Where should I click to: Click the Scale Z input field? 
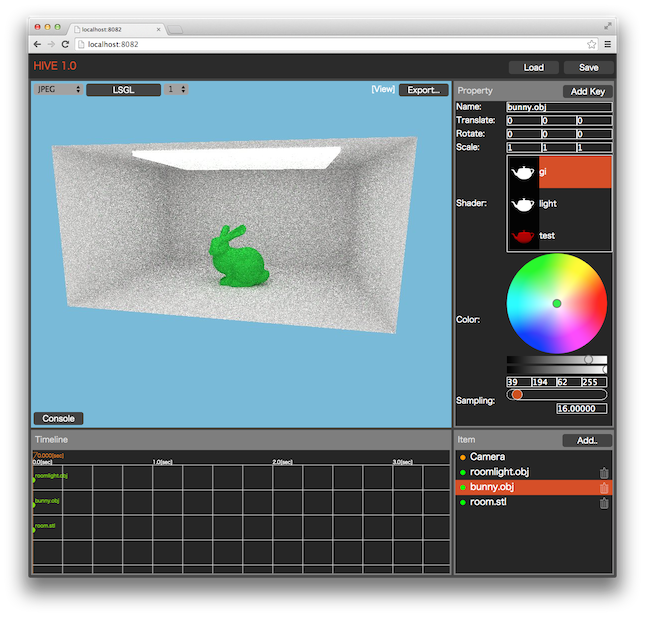(x=594, y=148)
